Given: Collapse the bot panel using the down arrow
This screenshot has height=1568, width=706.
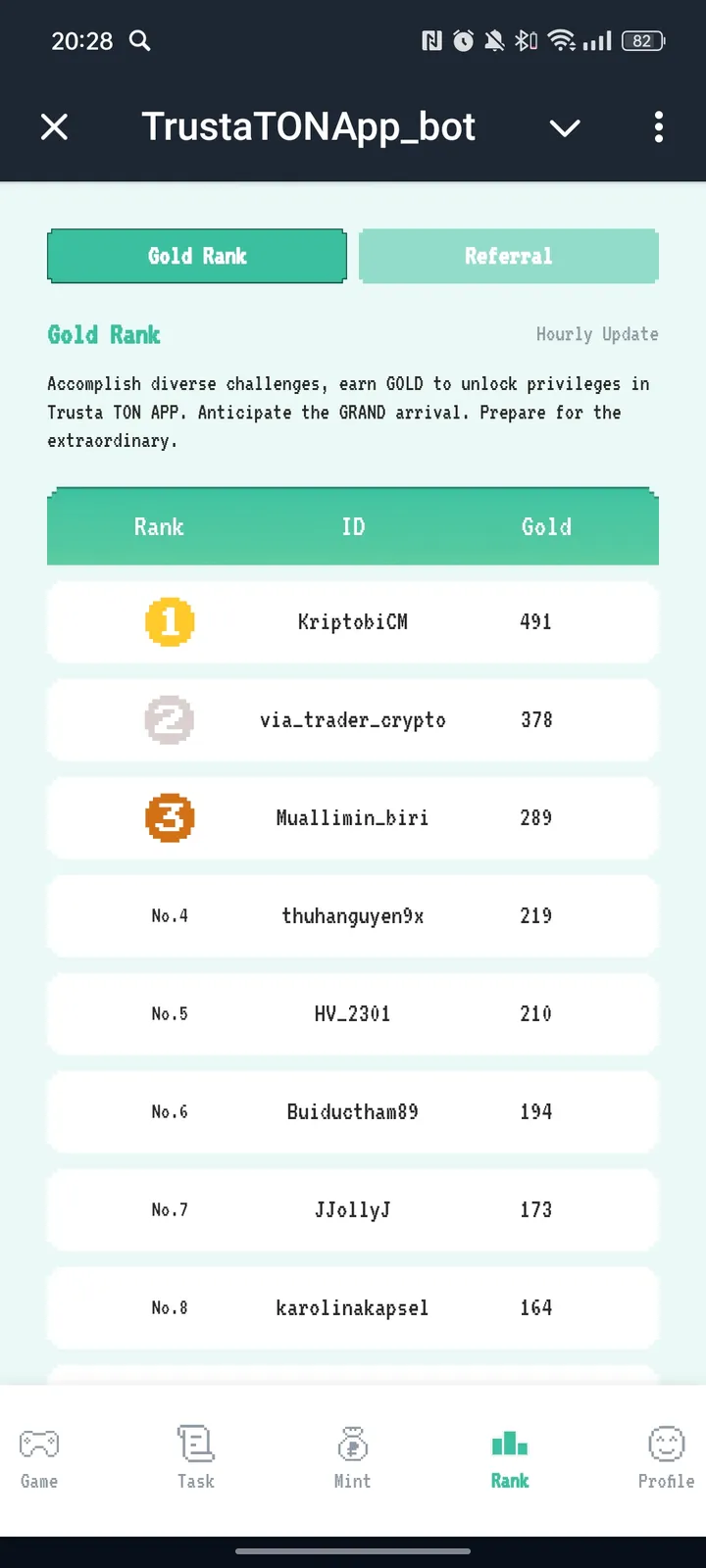Looking at the screenshot, I should [x=565, y=127].
